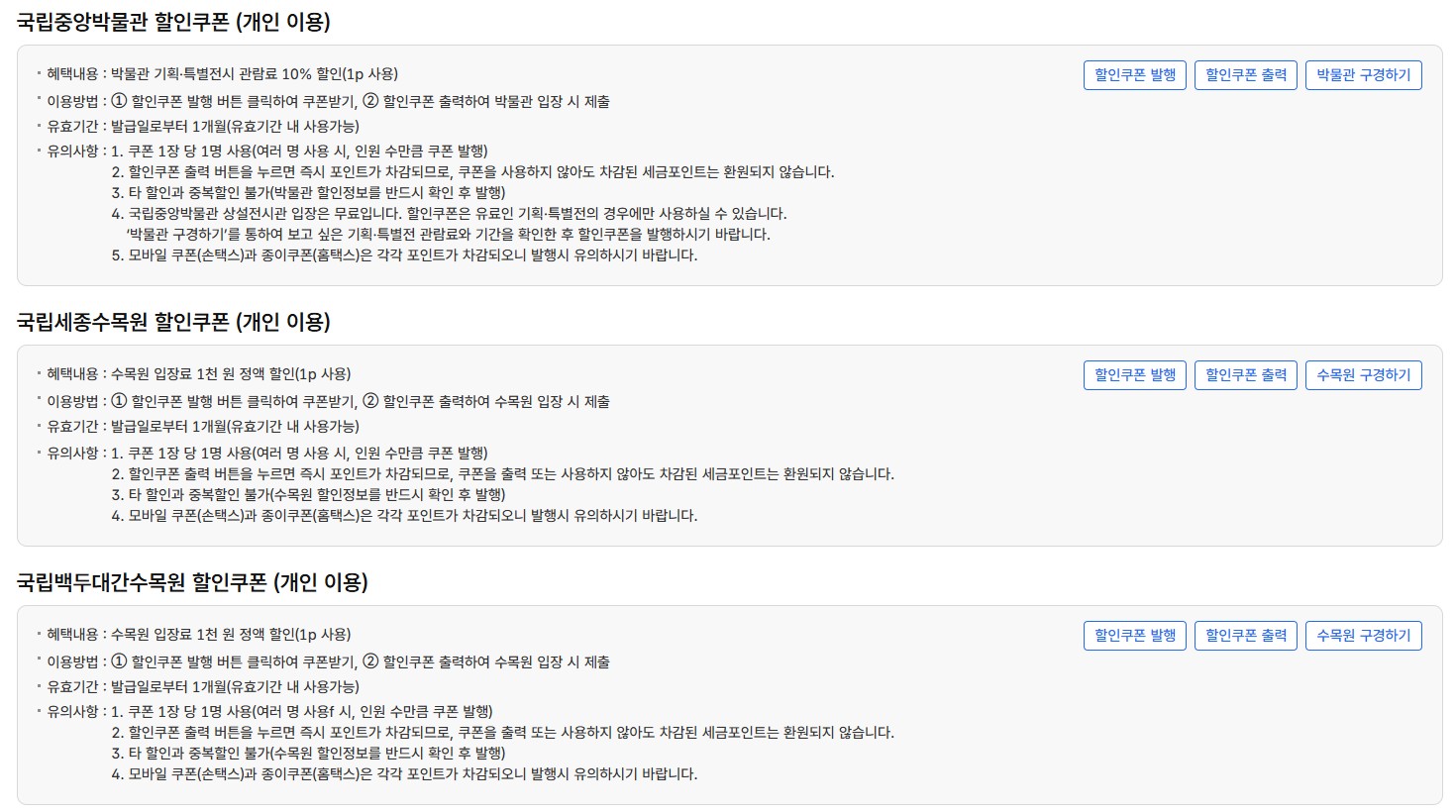
Task: Open 박물관 구경하기
Action: 1364,74
